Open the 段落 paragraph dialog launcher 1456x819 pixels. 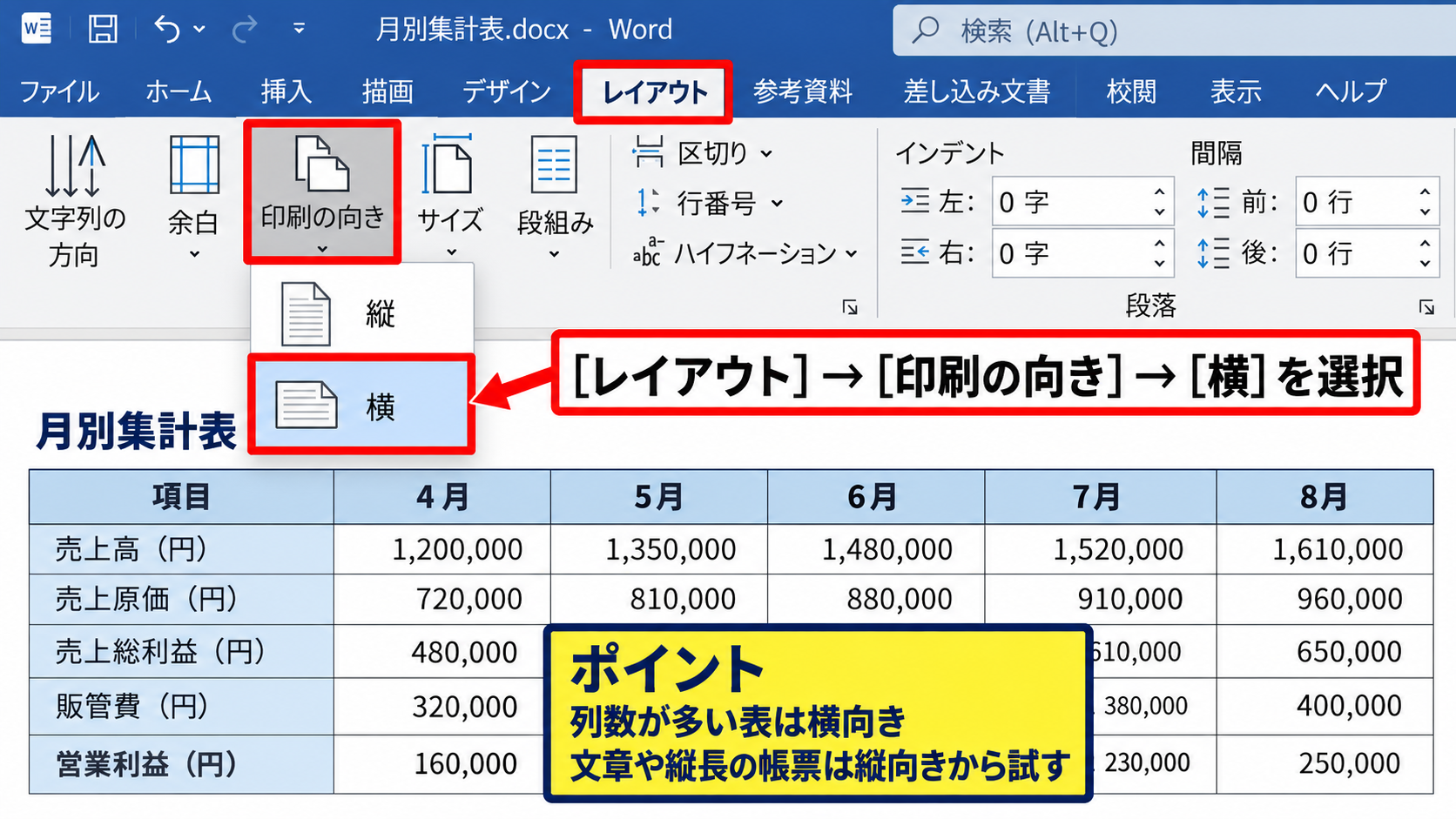(1426, 307)
